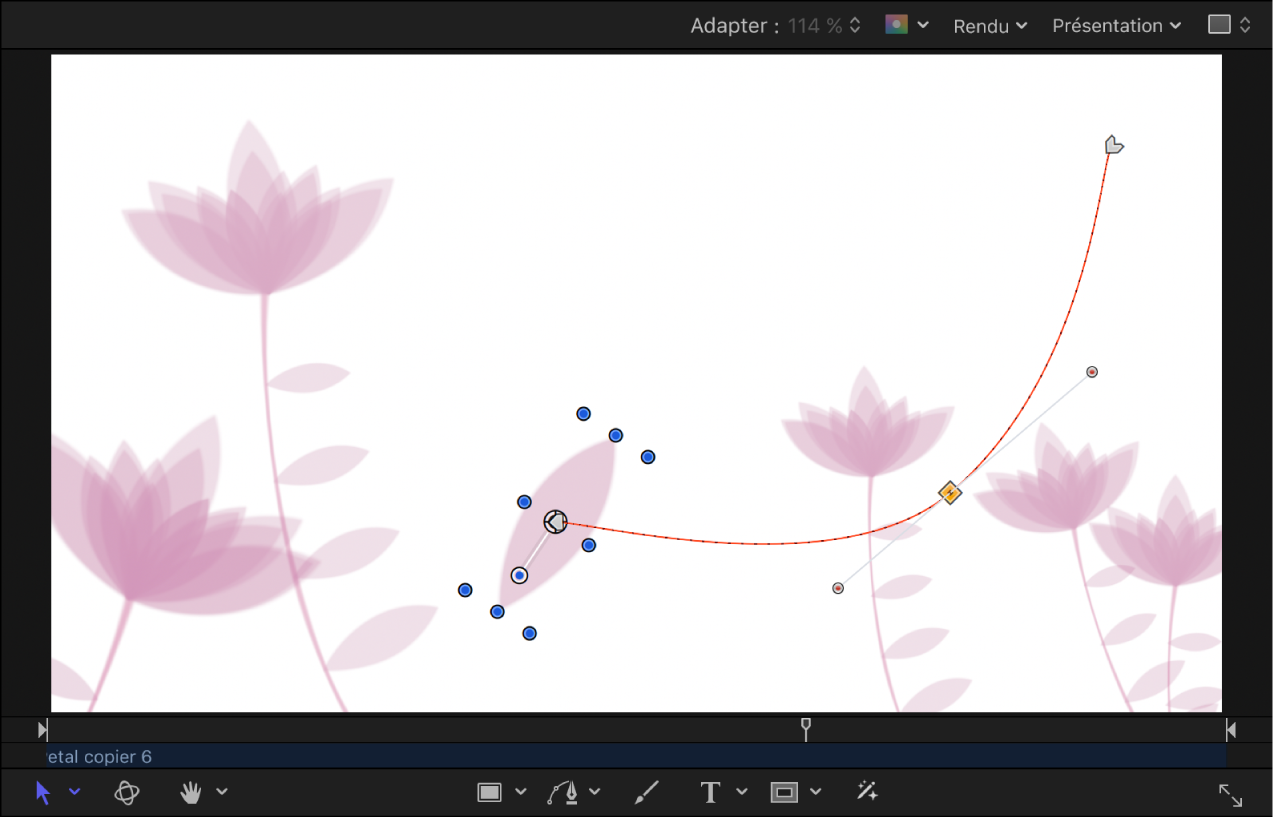Screen dimensions: 1274x817
Task: Click the fullscreen expand arrows button
Action: point(1230,793)
